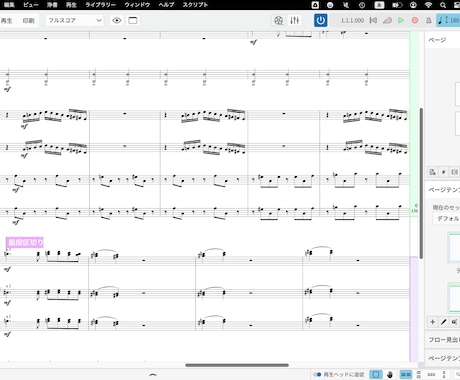460x380 pixels.
Task: Choose the side-by-side spreads page arrangement
Action: (406, 374)
